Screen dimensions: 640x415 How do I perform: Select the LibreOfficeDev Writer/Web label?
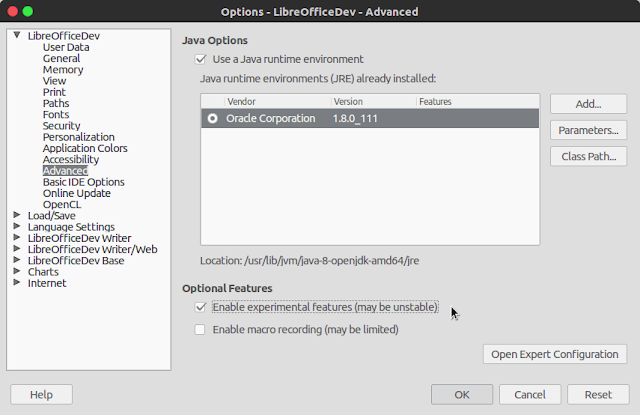tap(93, 249)
